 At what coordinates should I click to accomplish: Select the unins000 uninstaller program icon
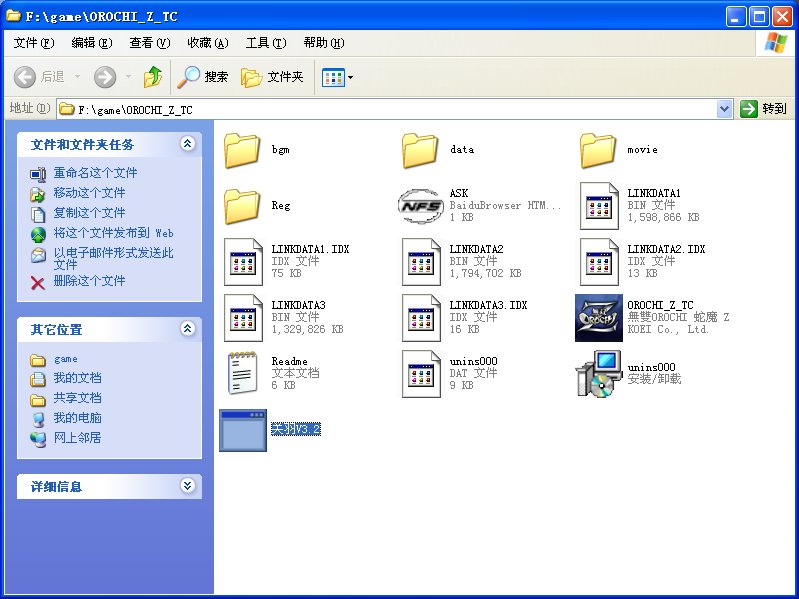(599, 374)
